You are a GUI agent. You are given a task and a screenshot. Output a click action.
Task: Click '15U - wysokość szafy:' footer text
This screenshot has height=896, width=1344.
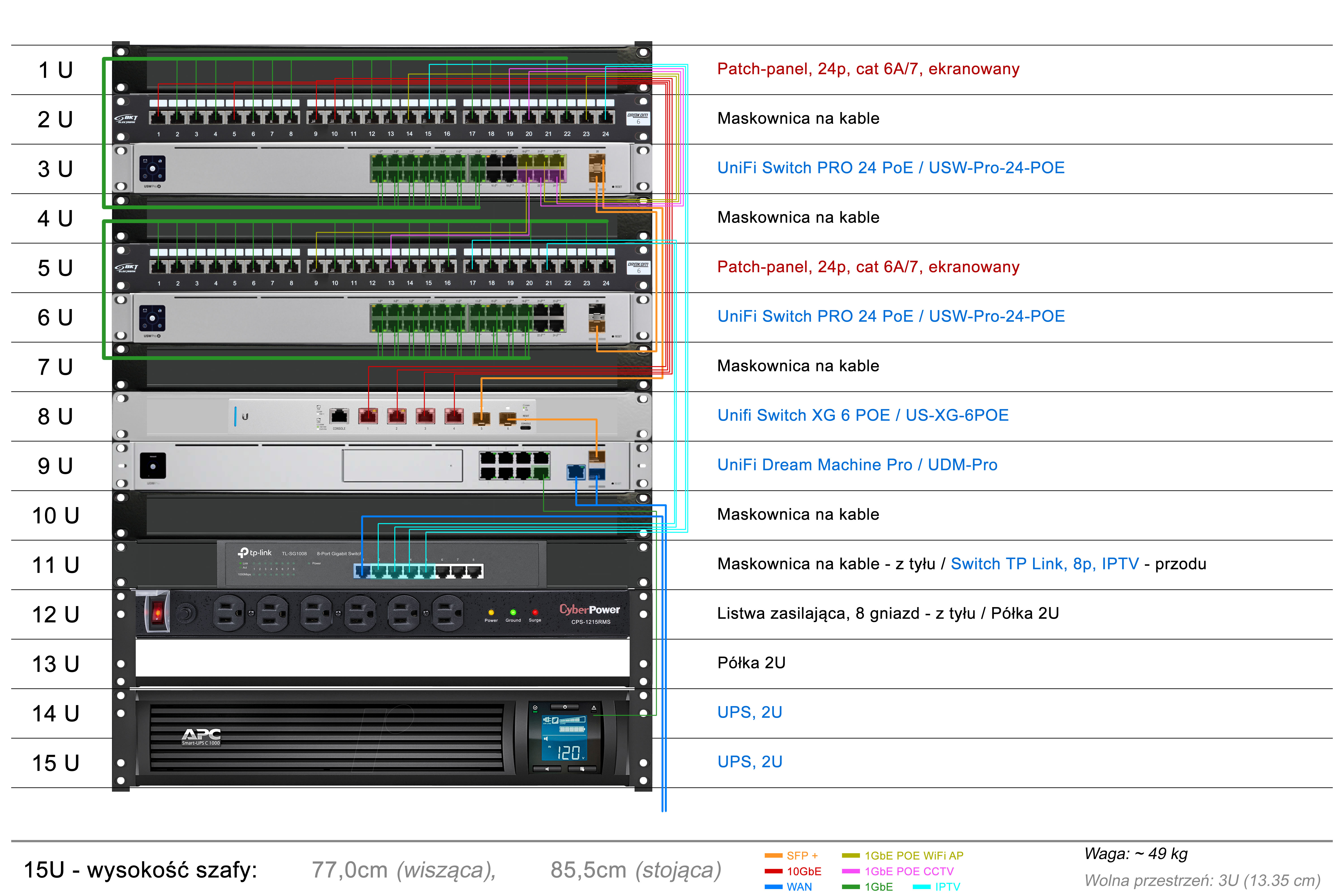click(141, 870)
